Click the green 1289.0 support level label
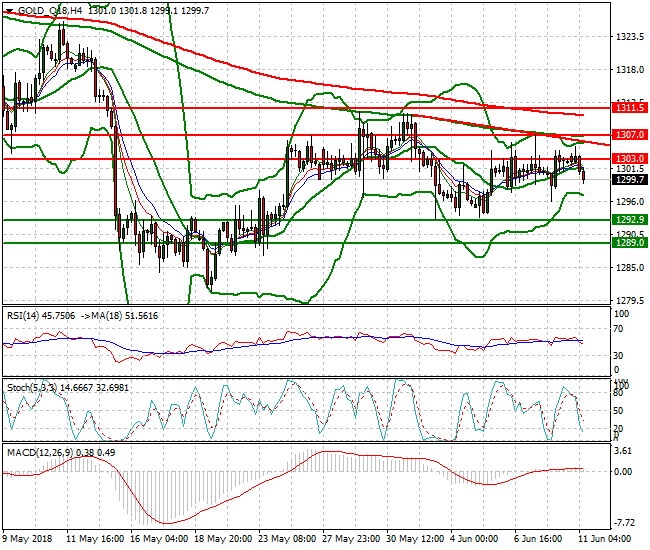Image resolution: width=650 pixels, height=550 pixels. point(630,243)
